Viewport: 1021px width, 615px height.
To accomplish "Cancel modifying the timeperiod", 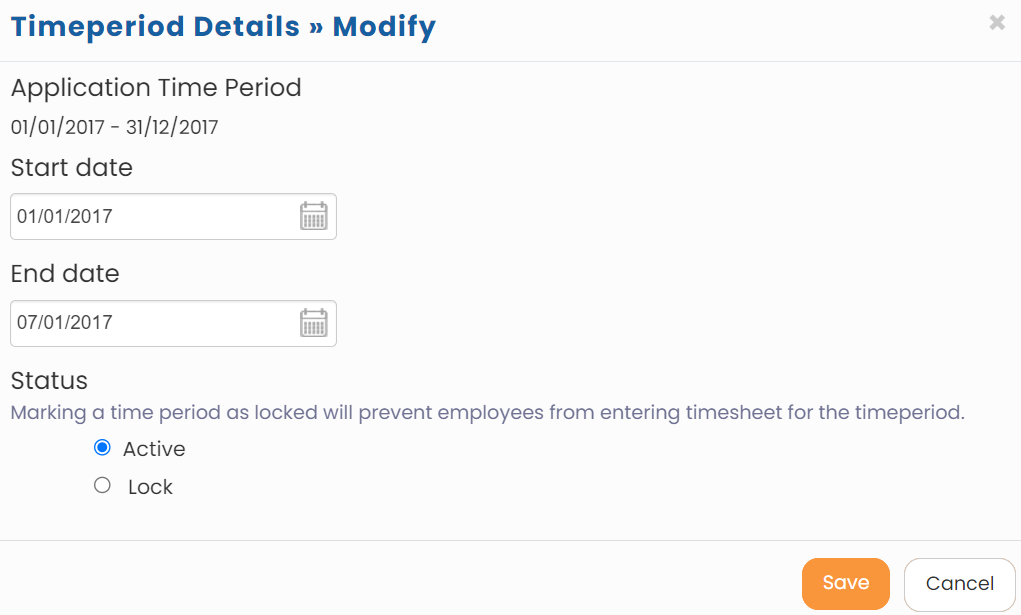I will (x=959, y=583).
